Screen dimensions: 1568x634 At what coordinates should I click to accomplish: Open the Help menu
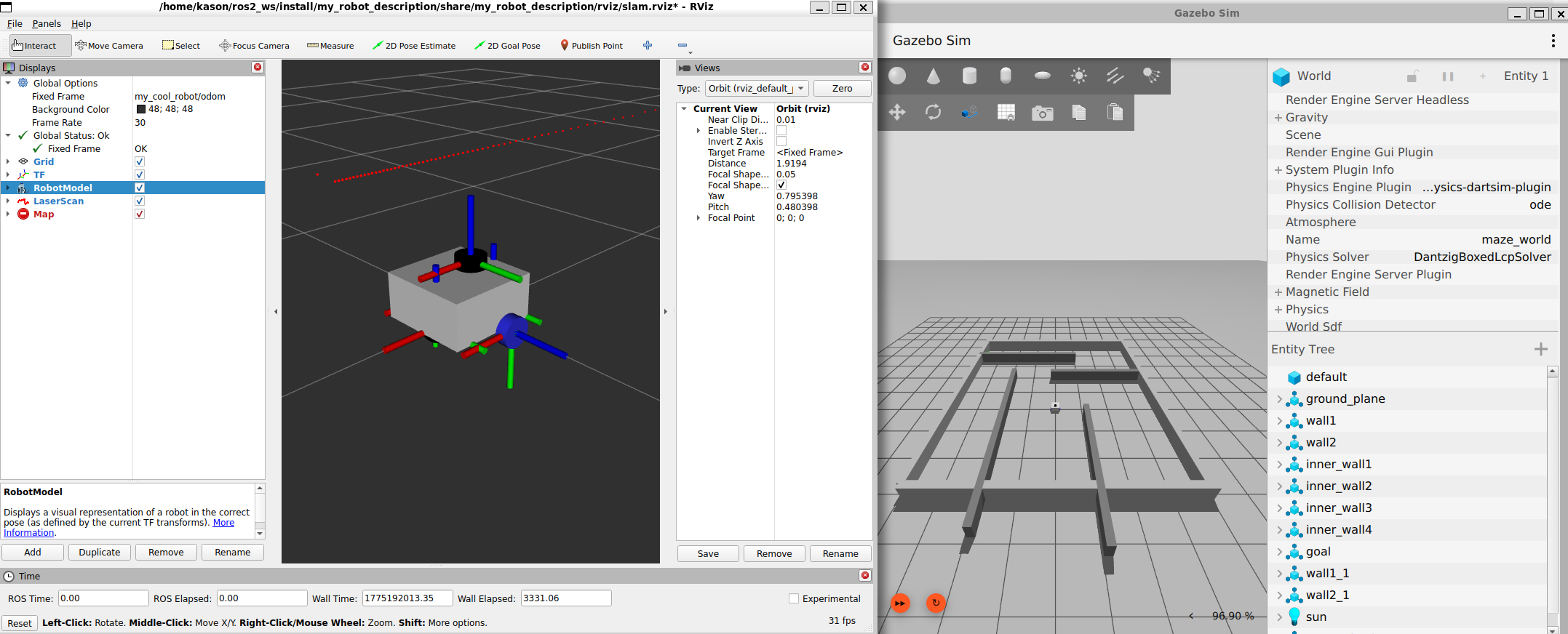(81, 23)
